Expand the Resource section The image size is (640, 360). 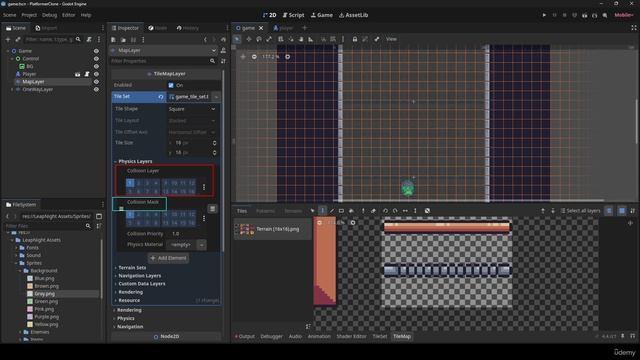[128, 300]
